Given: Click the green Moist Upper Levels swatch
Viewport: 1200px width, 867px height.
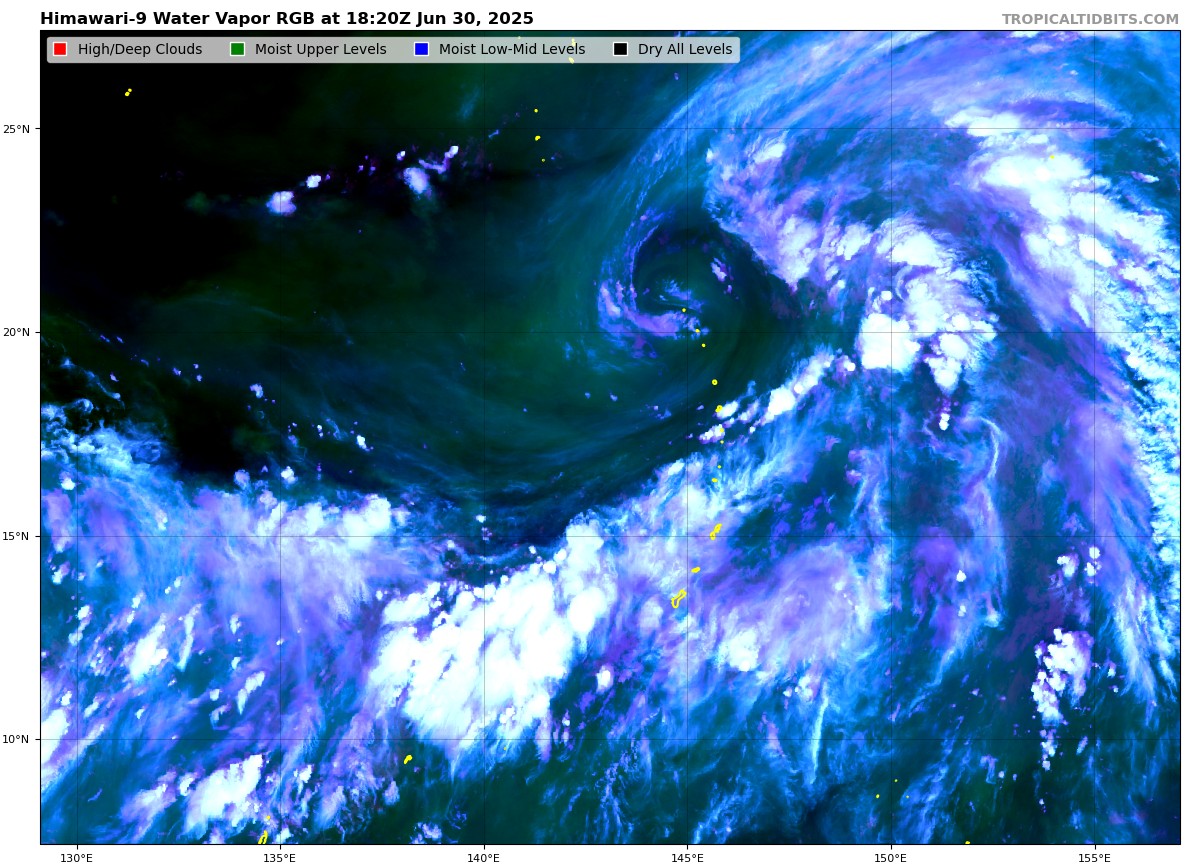Looking at the screenshot, I should click(x=237, y=50).
